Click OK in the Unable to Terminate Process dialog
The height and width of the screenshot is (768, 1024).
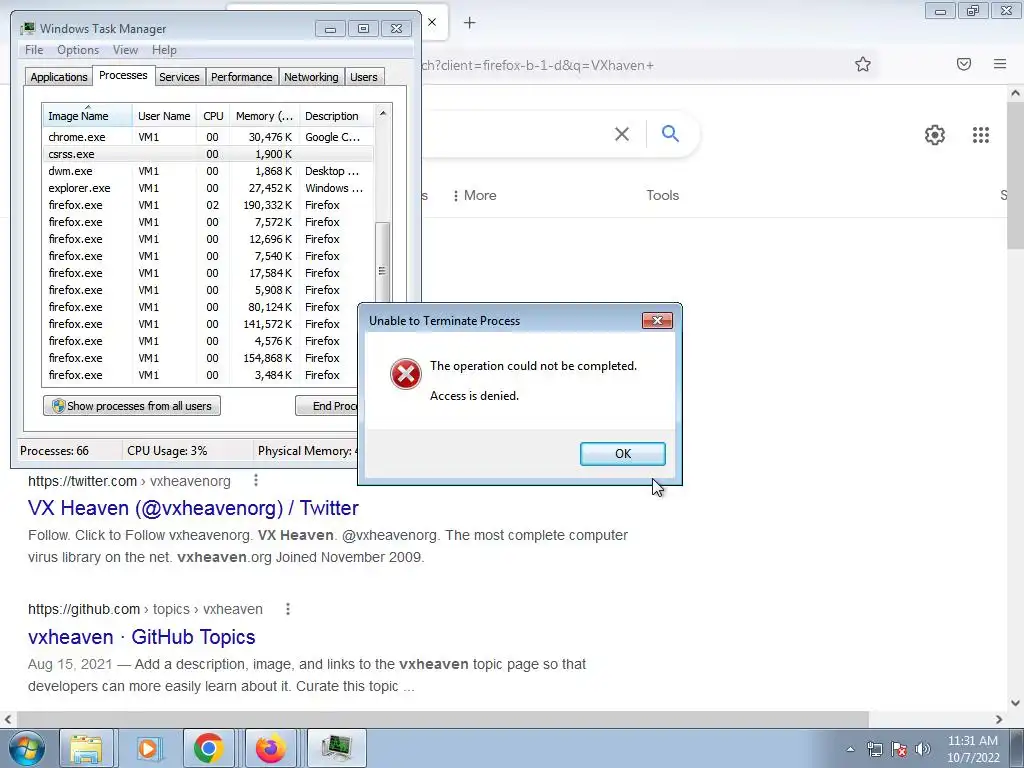(x=622, y=453)
